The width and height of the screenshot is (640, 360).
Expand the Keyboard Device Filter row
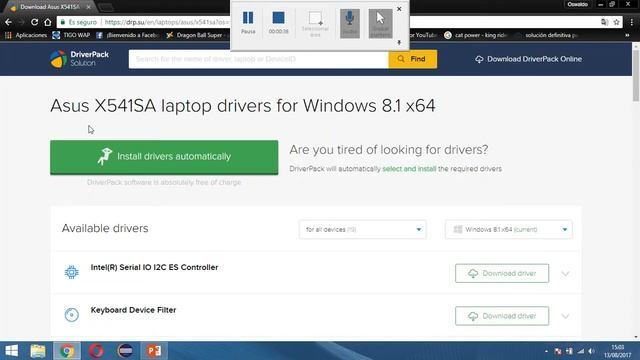coord(565,316)
